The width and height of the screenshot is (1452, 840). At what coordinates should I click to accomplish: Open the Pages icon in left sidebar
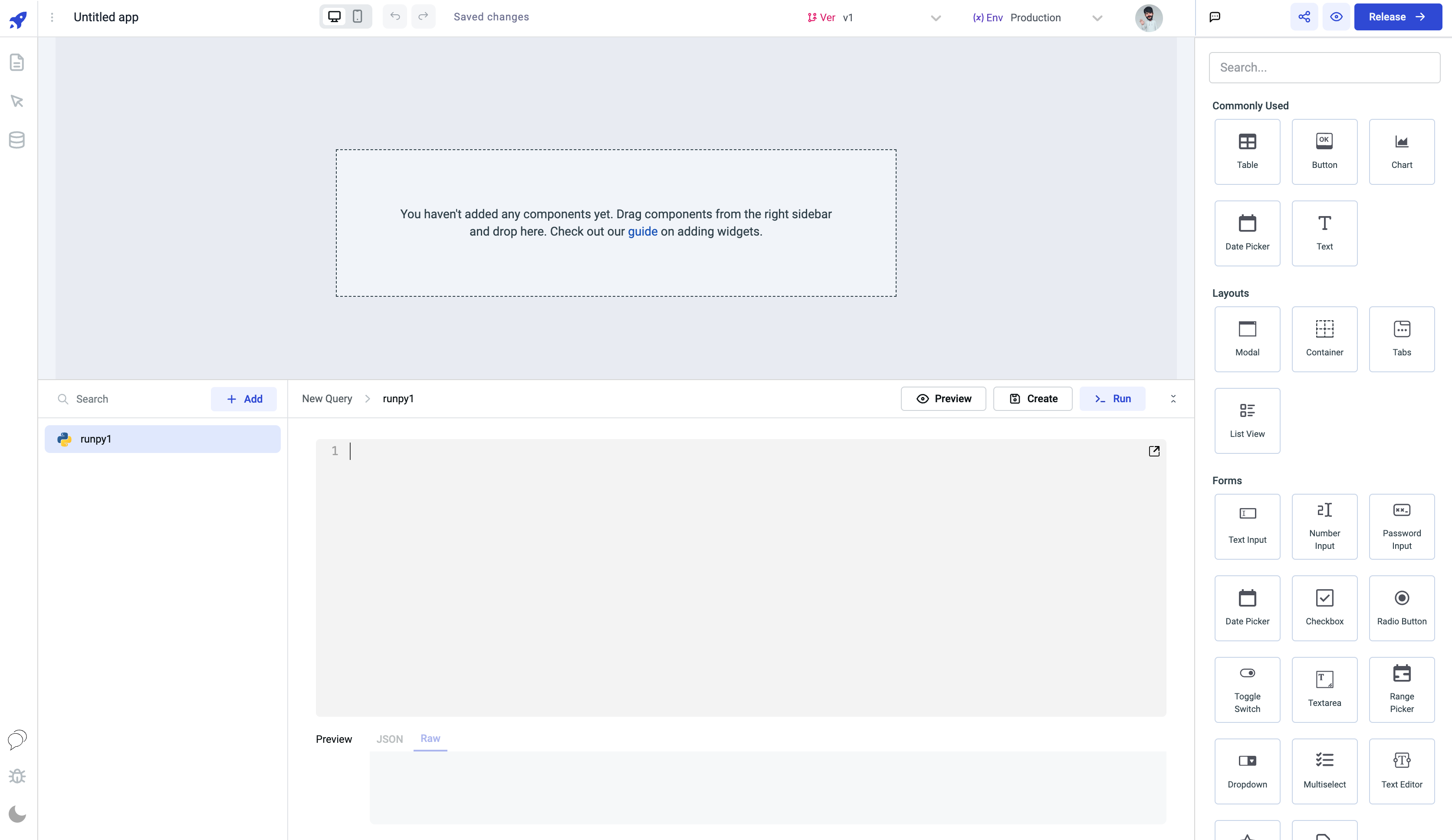pos(17,62)
